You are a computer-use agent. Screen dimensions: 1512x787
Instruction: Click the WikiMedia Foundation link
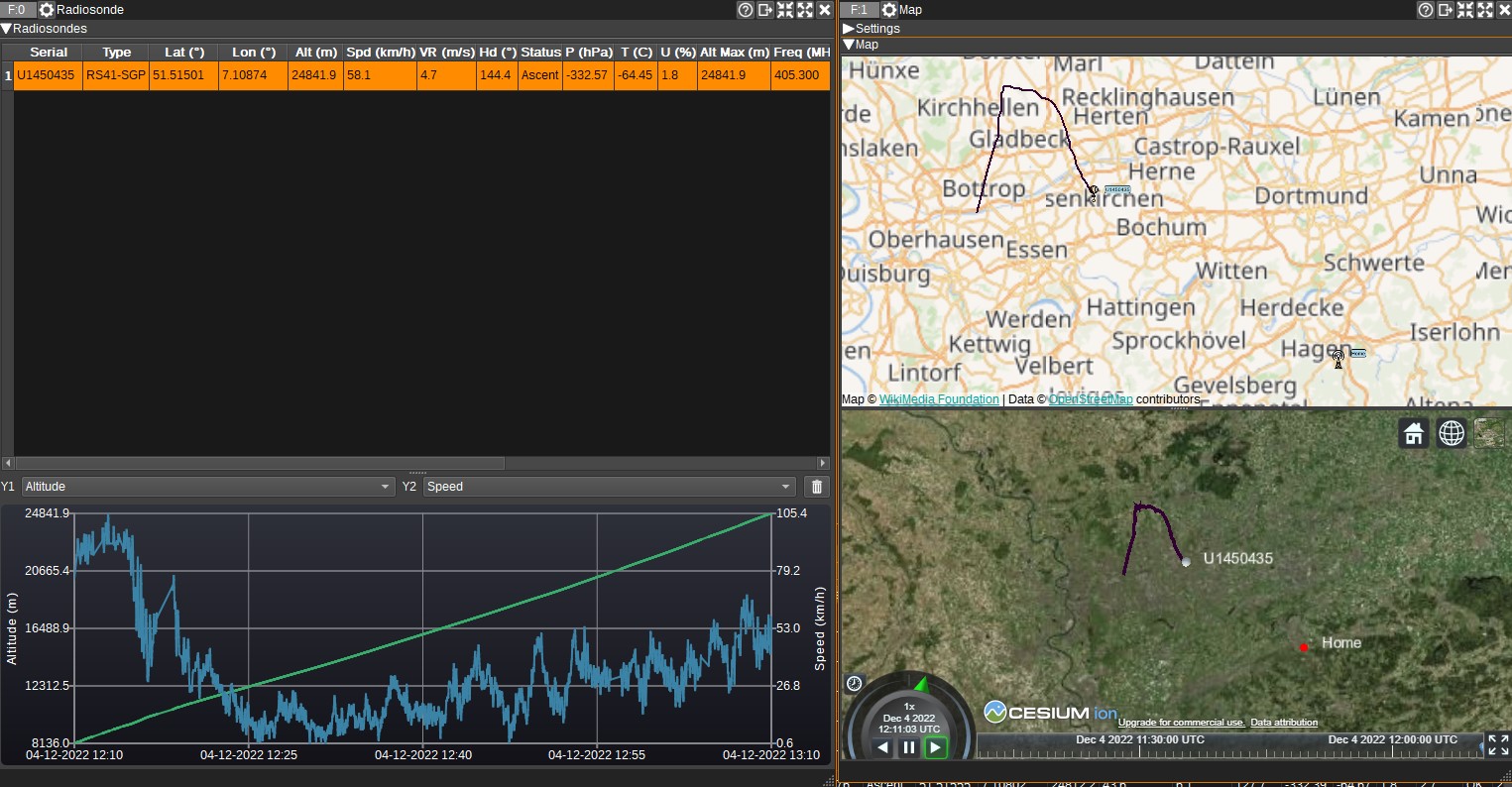(x=938, y=399)
